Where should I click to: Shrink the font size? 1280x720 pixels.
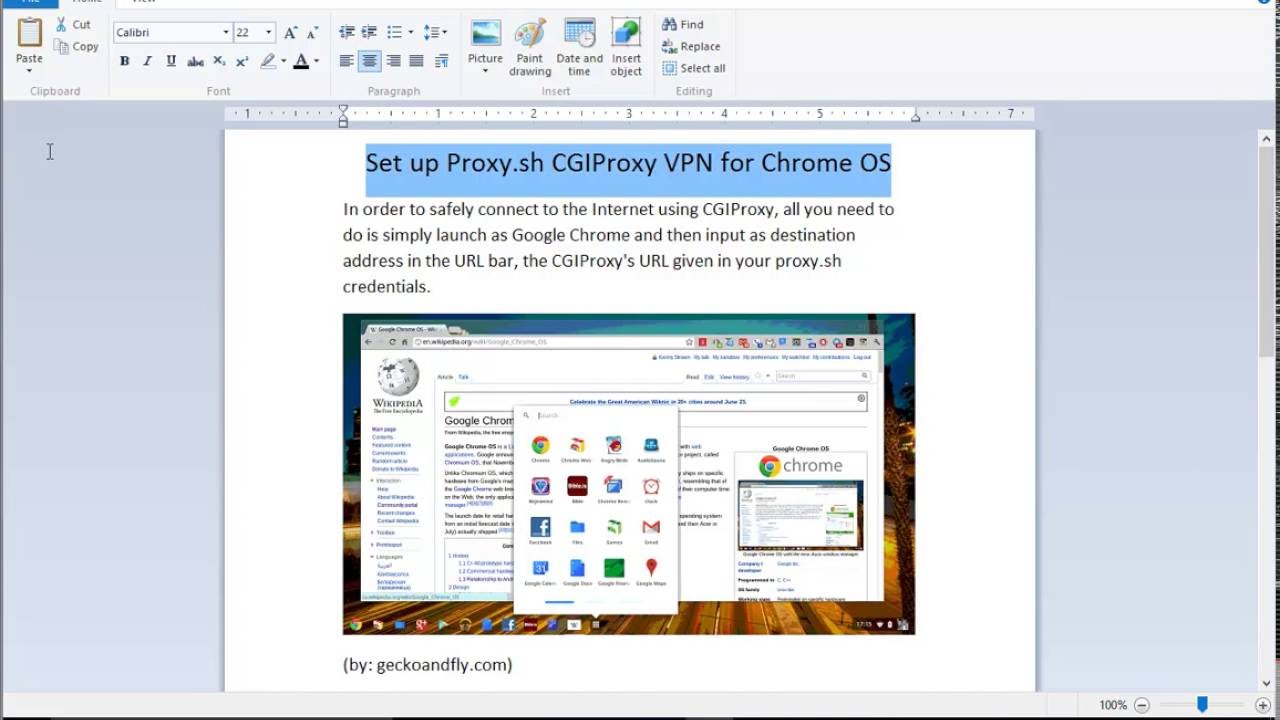point(312,33)
